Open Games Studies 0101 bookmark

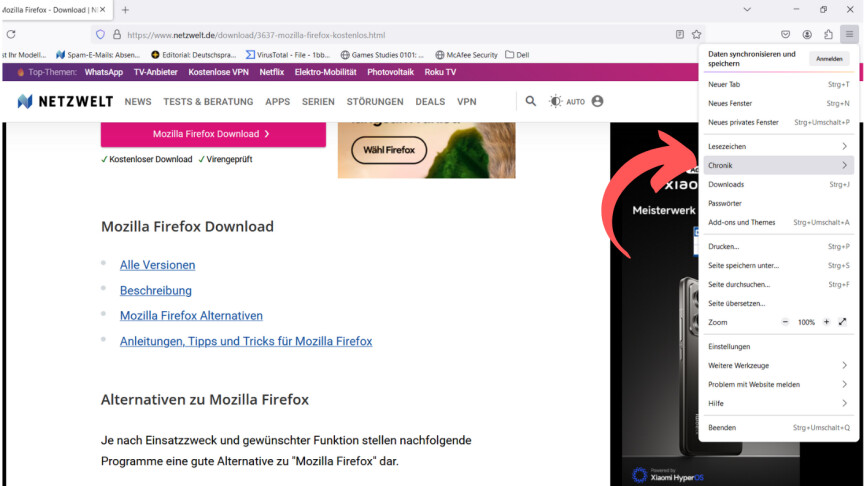(382, 55)
